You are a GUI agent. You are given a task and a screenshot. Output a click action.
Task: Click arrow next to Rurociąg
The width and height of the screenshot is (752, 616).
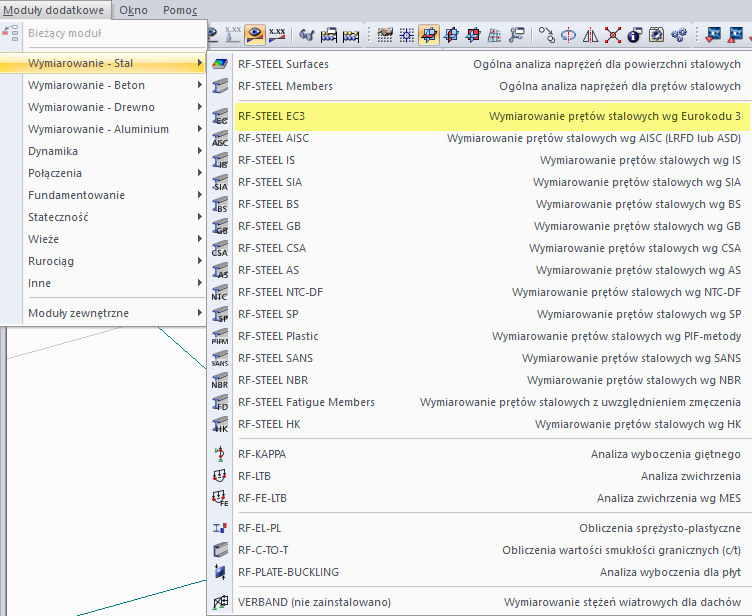point(200,261)
